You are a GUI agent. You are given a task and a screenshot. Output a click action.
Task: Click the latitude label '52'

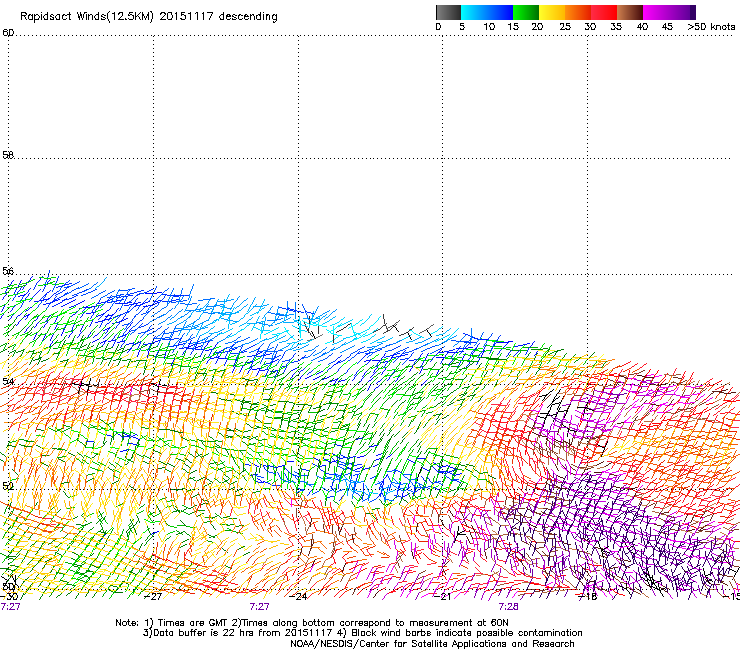8,486
